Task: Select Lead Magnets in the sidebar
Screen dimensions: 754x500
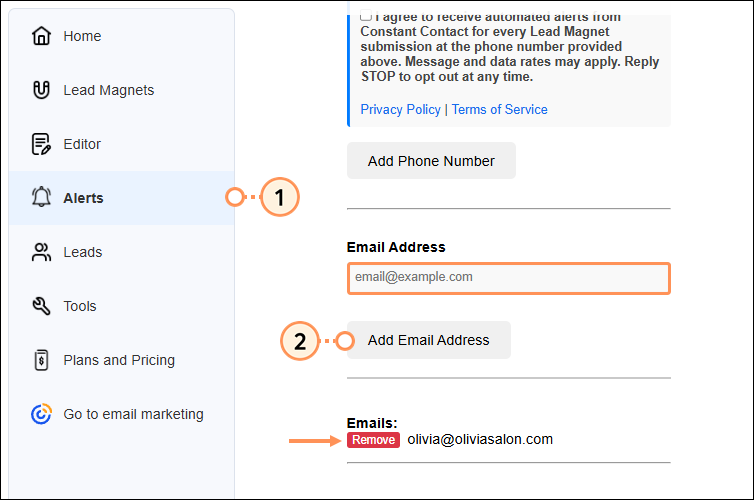Action: [x=109, y=91]
